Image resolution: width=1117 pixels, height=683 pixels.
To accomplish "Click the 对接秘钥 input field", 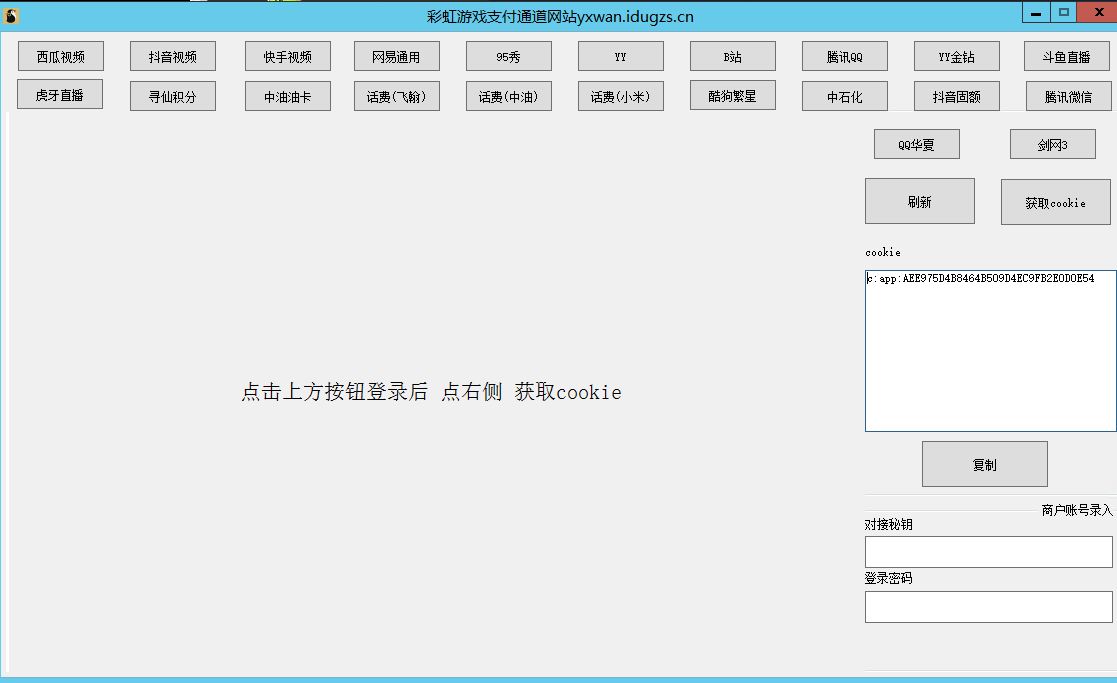I will point(988,552).
